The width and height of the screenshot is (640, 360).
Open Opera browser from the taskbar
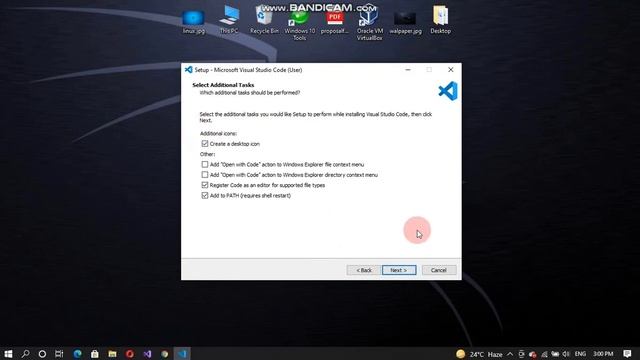(x=130, y=353)
